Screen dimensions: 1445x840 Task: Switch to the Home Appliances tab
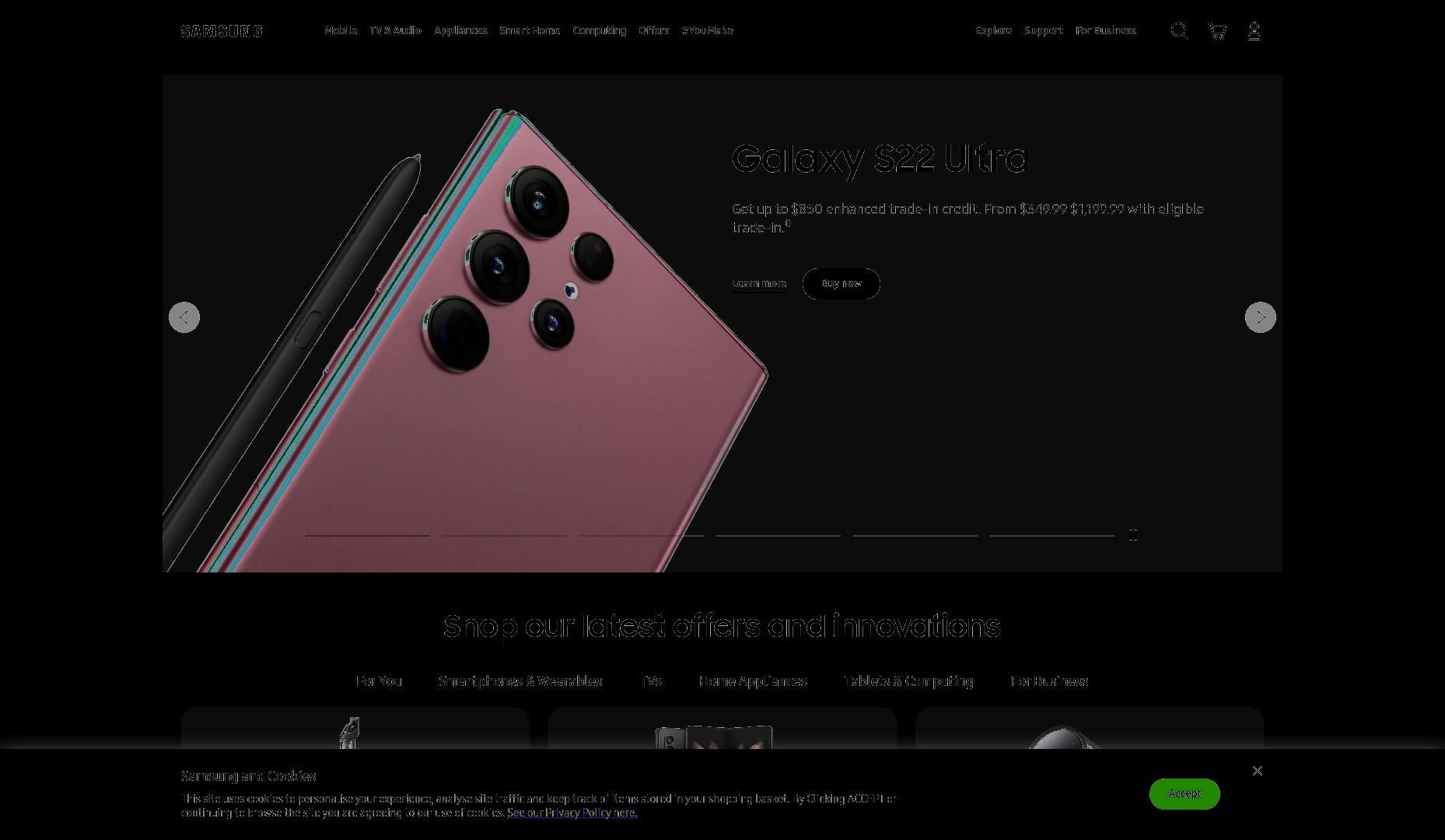pyautogui.click(x=753, y=681)
